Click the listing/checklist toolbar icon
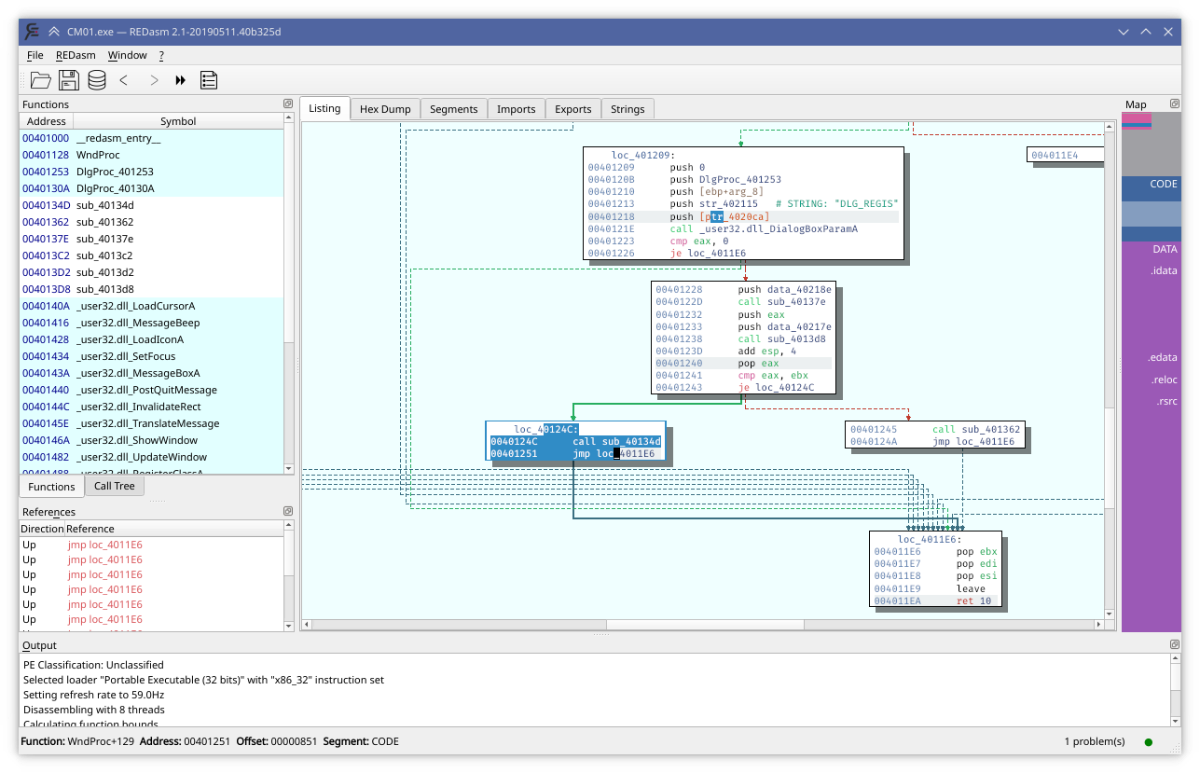1200x773 pixels. click(209, 80)
